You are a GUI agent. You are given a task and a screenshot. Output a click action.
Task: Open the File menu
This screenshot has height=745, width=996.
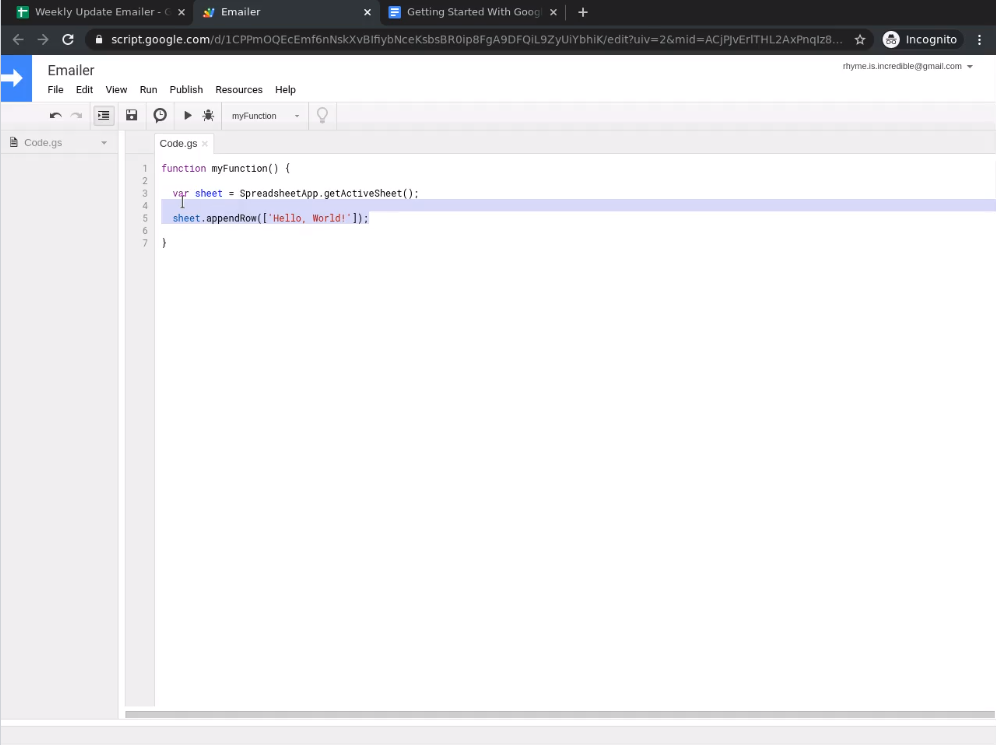(x=55, y=90)
